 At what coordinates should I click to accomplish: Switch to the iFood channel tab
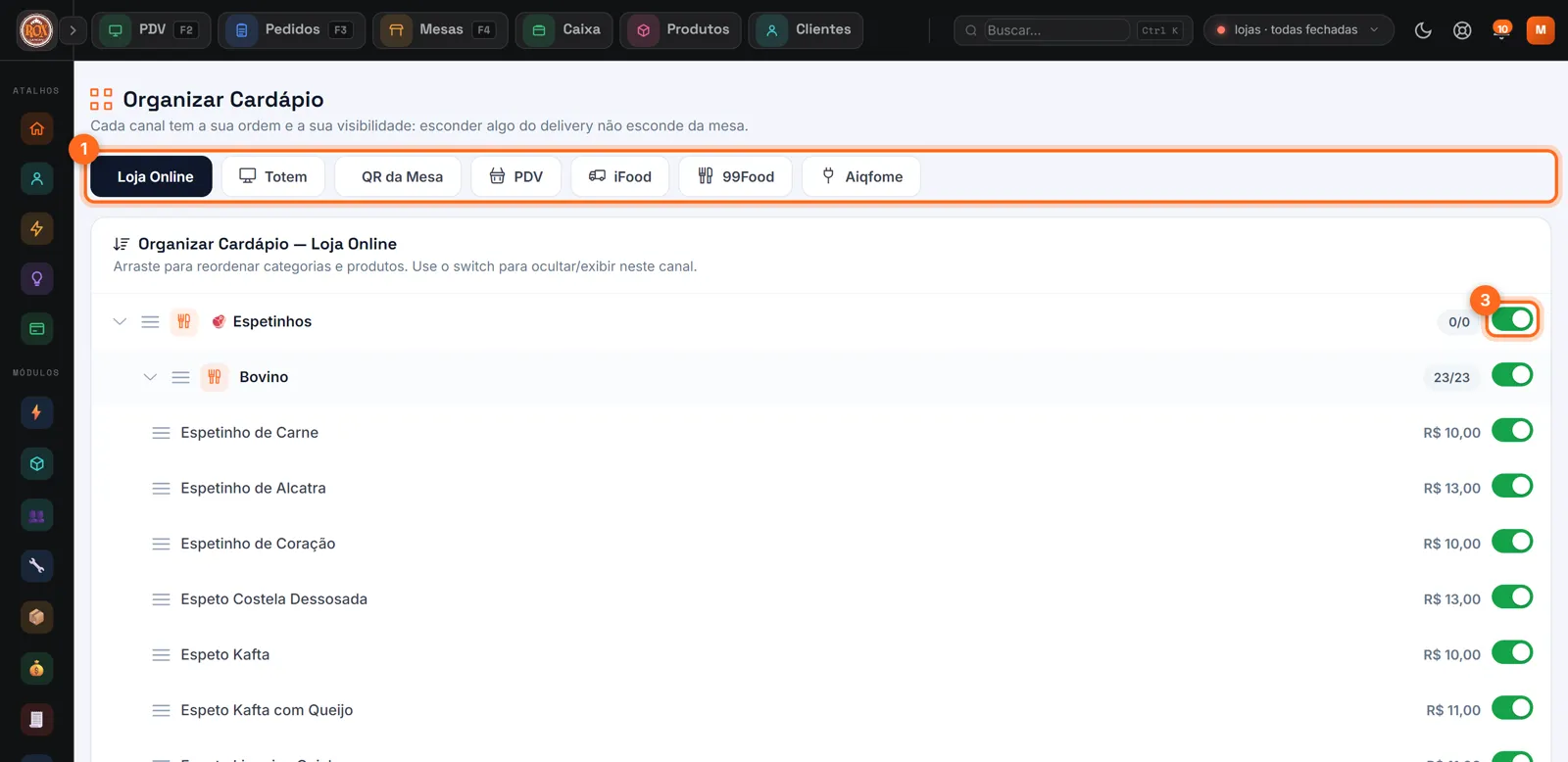pos(620,176)
